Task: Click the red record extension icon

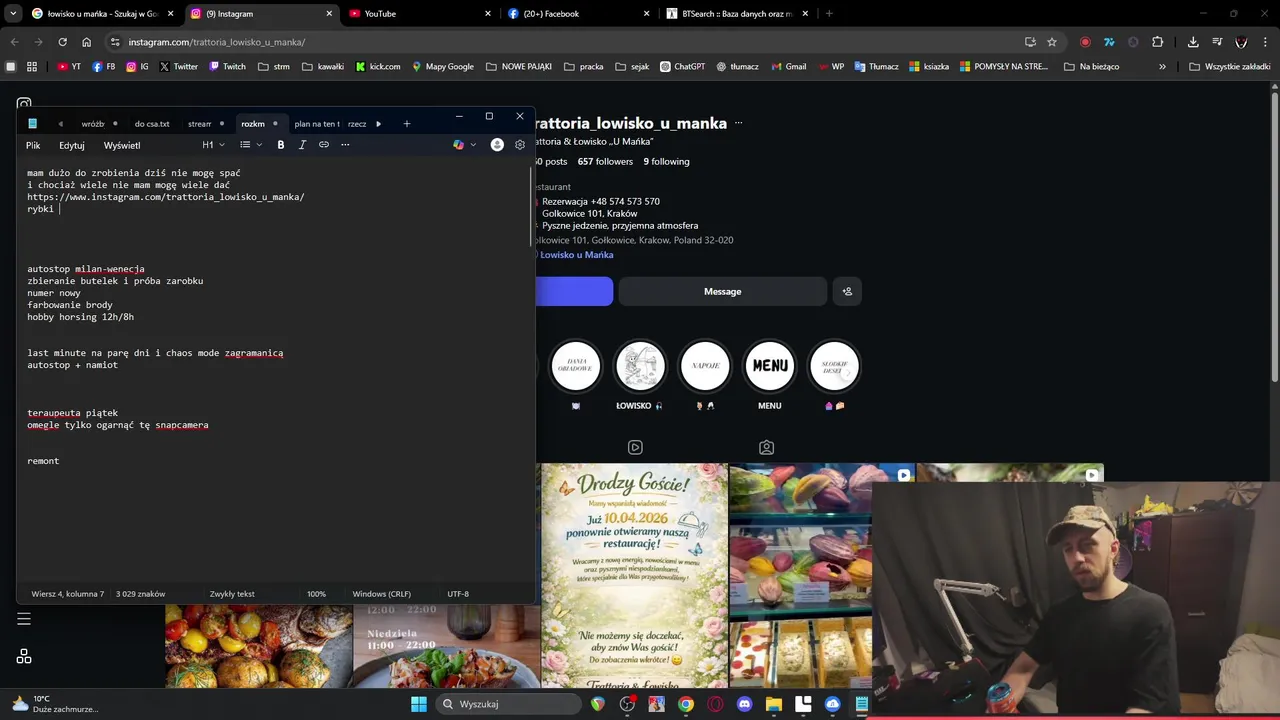Action: (1085, 42)
